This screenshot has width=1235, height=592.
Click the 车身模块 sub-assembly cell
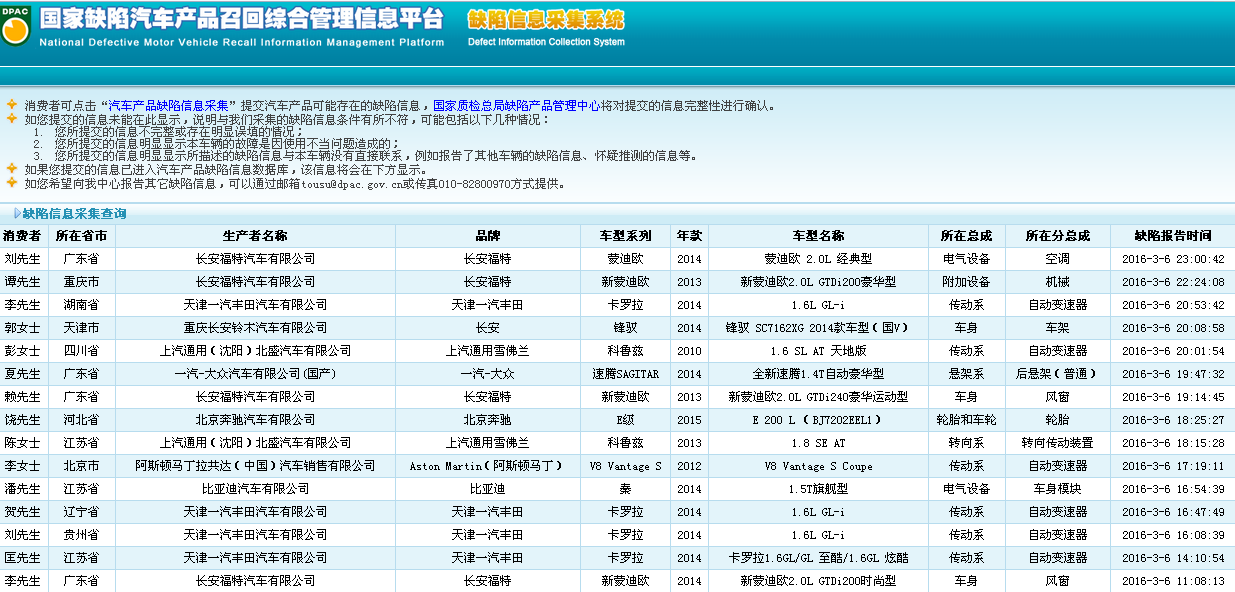1058,489
